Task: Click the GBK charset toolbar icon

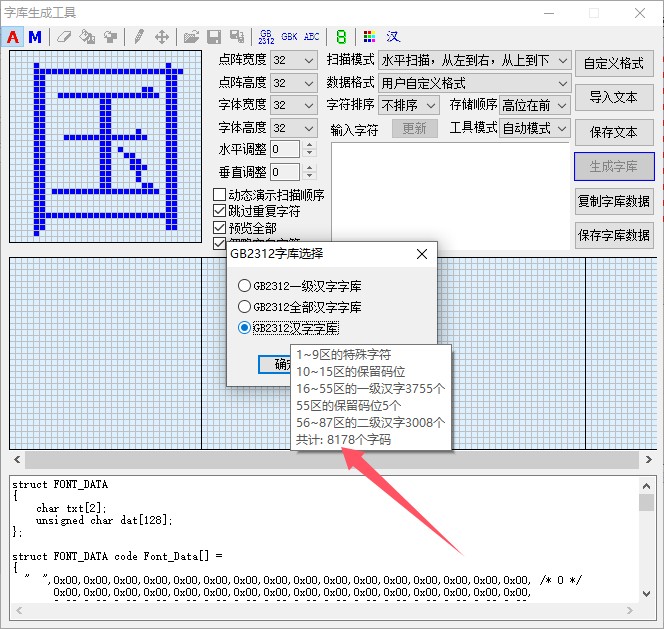Action: coord(289,37)
